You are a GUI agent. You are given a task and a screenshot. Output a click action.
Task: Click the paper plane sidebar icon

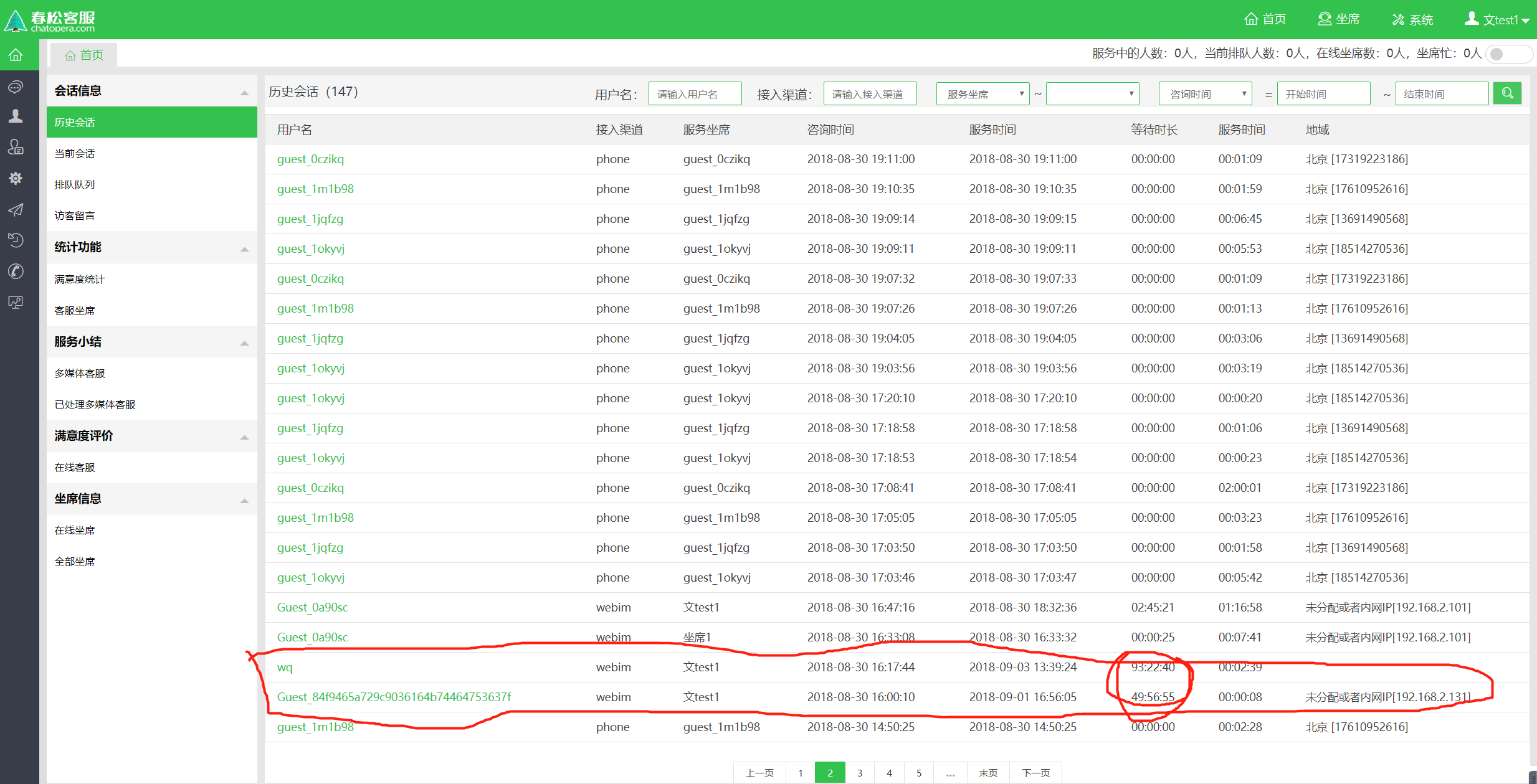tap(16, 209)
